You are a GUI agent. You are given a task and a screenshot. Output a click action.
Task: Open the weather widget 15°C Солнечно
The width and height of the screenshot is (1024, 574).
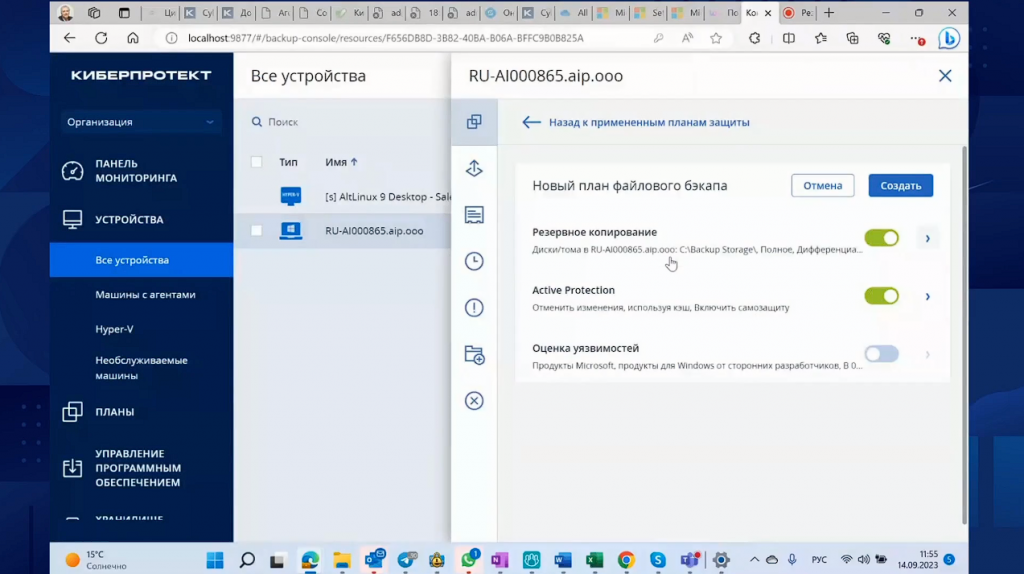[x=97, y=560]
